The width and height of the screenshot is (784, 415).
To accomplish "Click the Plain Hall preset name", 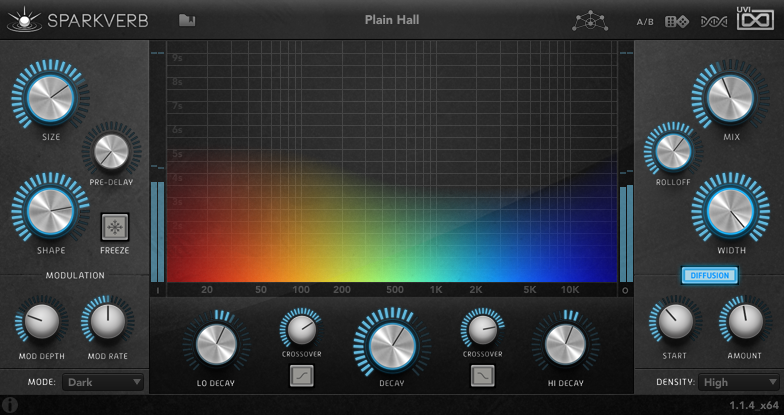I will 392,20.
